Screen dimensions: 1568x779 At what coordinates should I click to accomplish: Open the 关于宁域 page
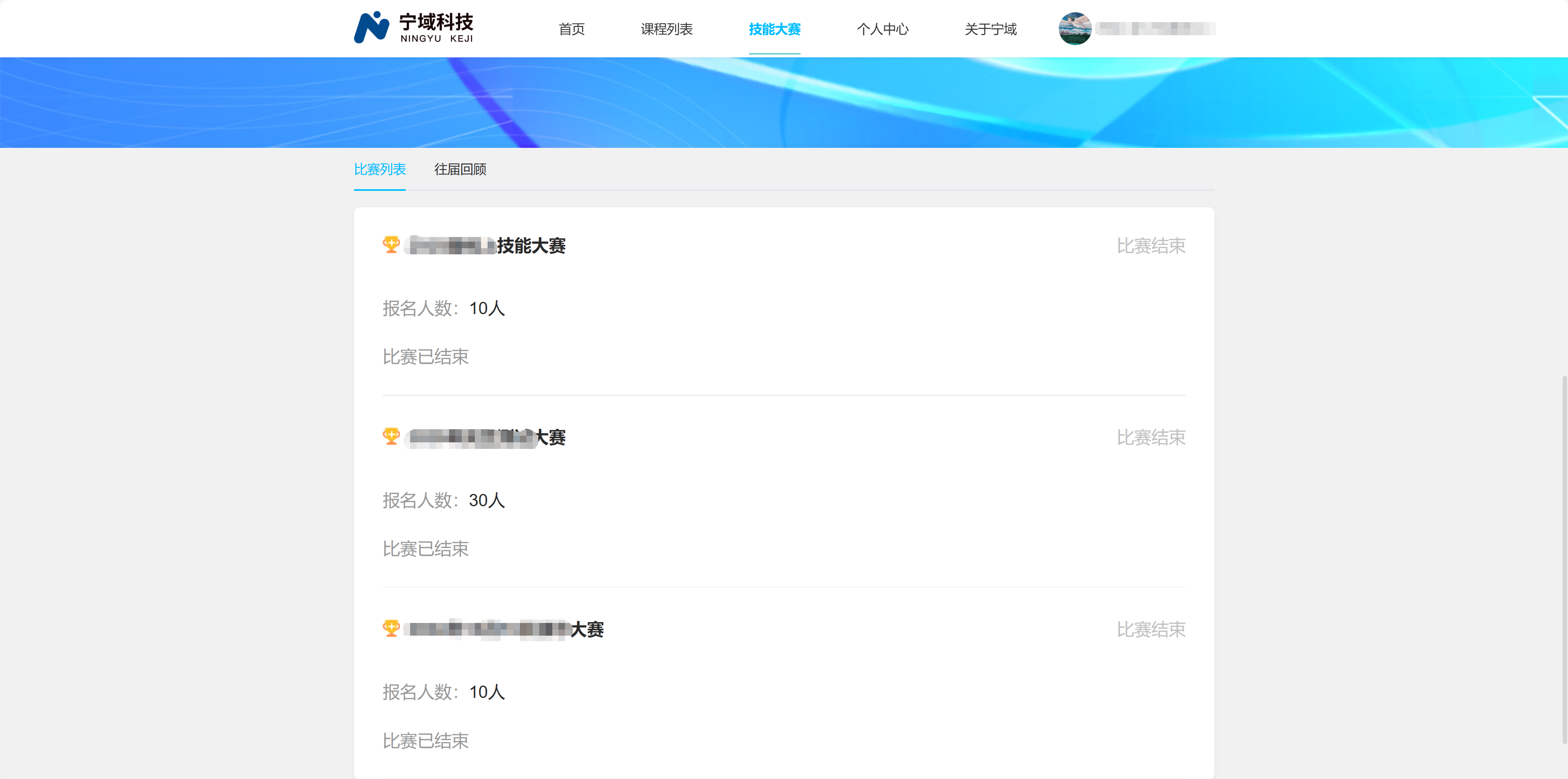click(990, 29)
